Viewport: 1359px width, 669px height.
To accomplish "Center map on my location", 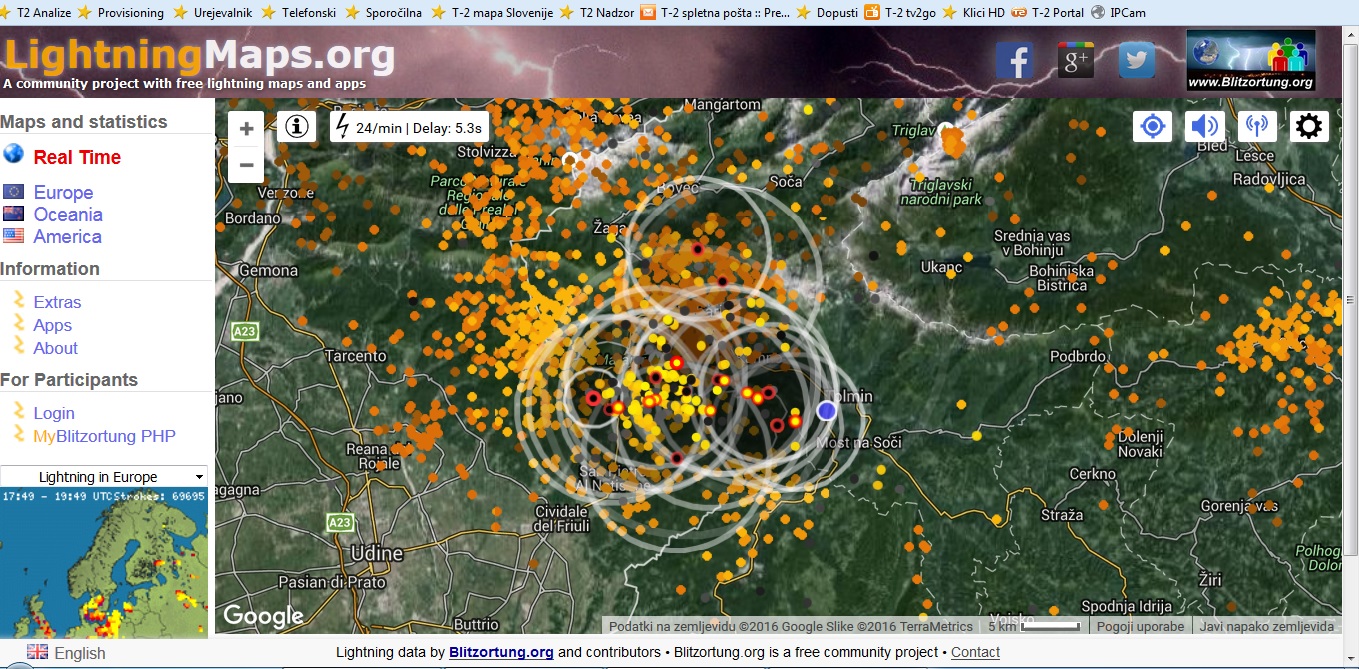I will click(1153, 126).
